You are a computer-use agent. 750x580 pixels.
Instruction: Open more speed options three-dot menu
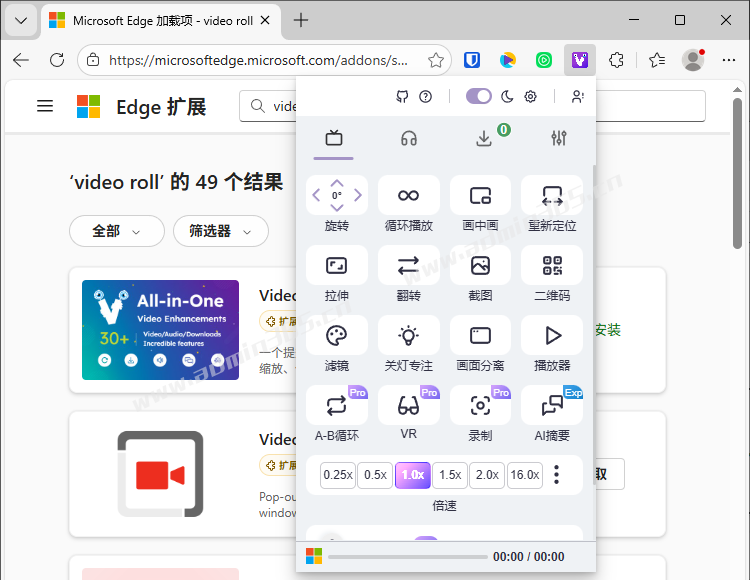coord(557,475)
